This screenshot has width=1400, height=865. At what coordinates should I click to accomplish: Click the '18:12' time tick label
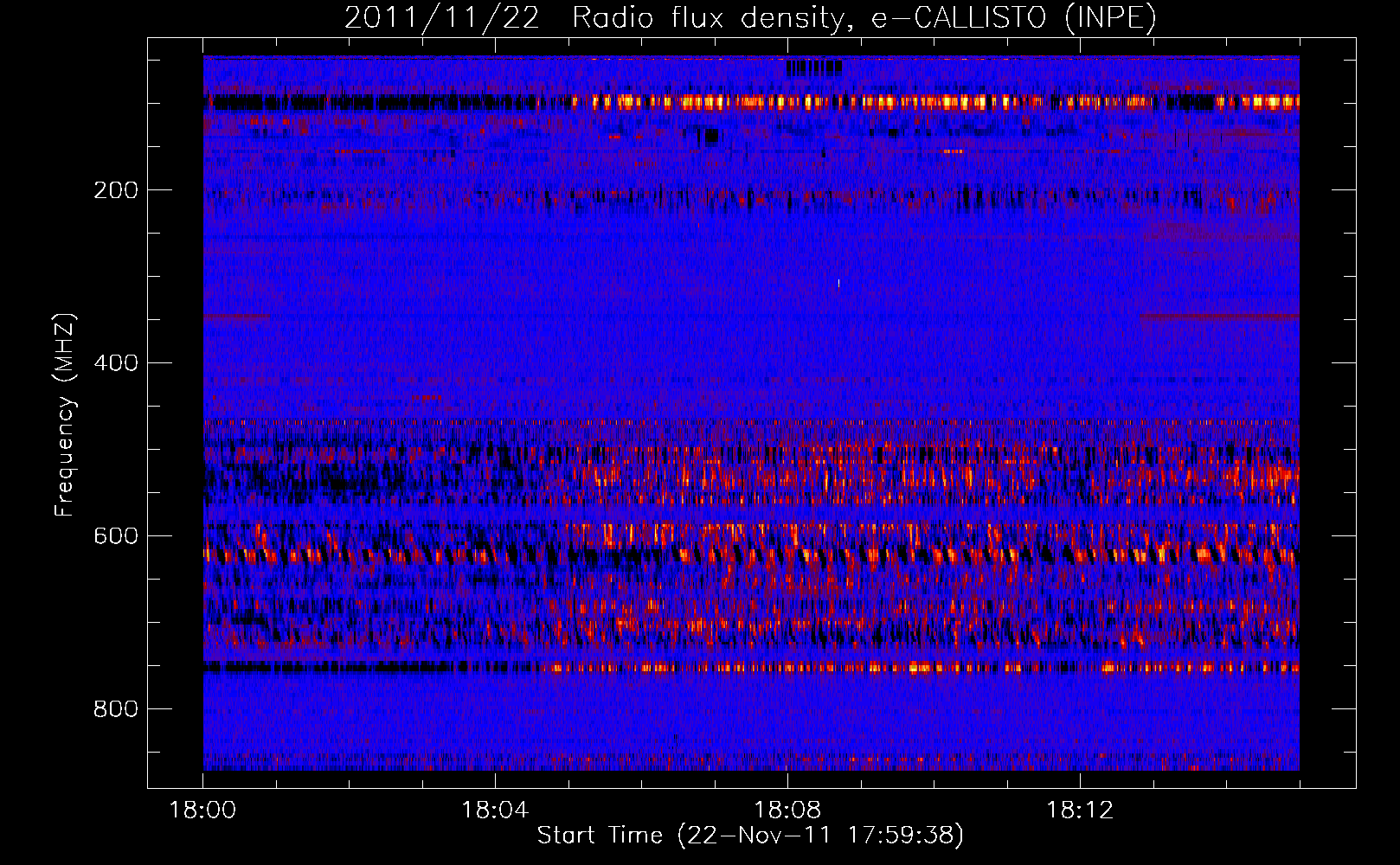1080,811
